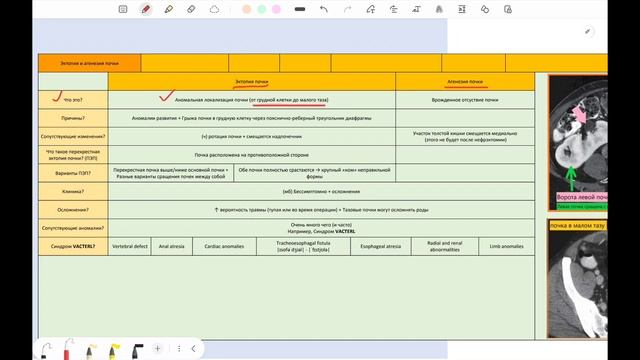Viewport: 640px width, 360px height.
Task: Redo the last undone action
Action: [x=347, y=9]
